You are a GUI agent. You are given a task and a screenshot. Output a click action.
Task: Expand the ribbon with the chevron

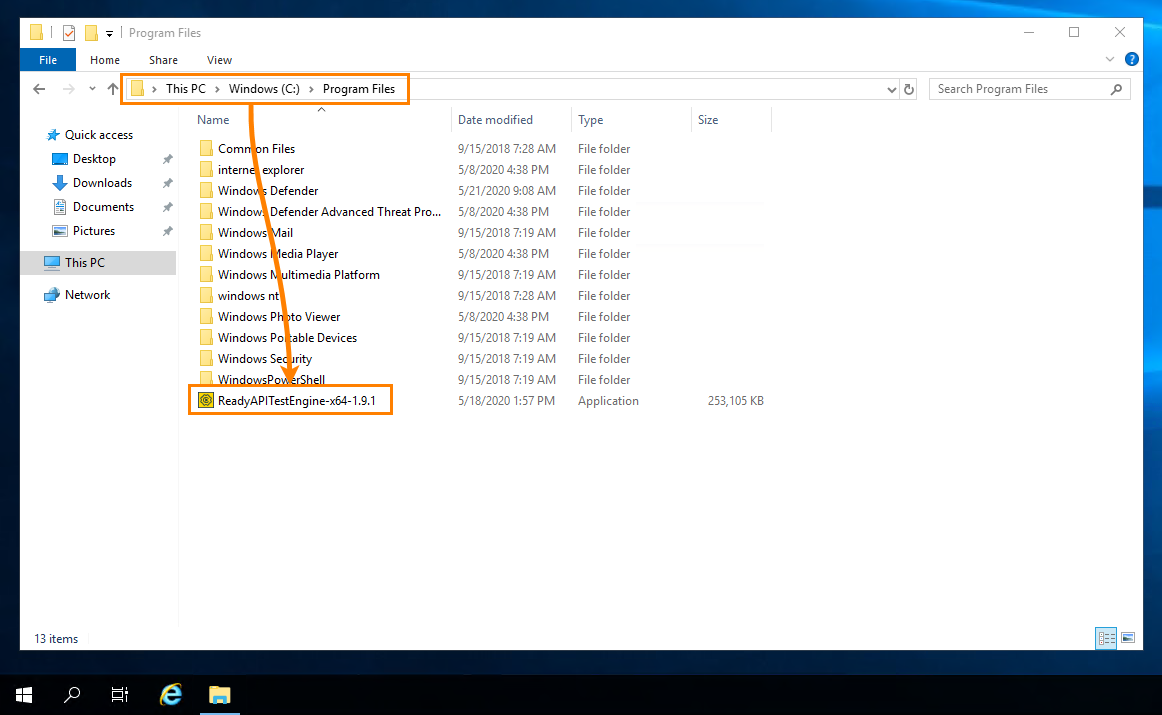1109,59
